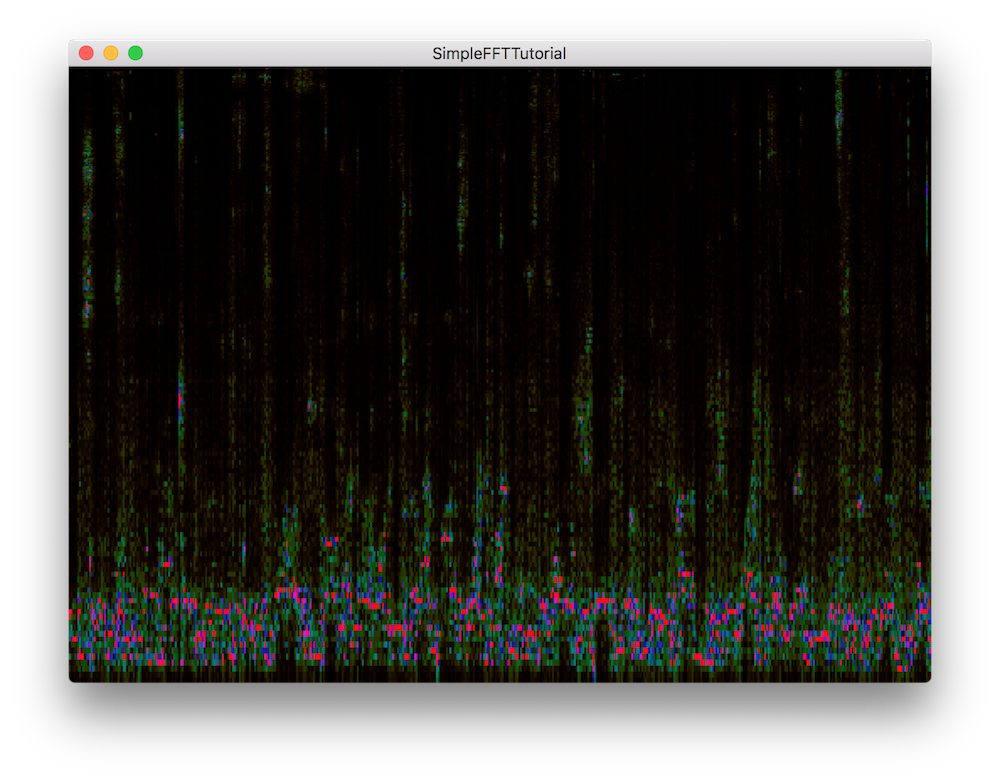
Task: Click the faint bottom edge row of the spectrogram
Action: [500, 677]
